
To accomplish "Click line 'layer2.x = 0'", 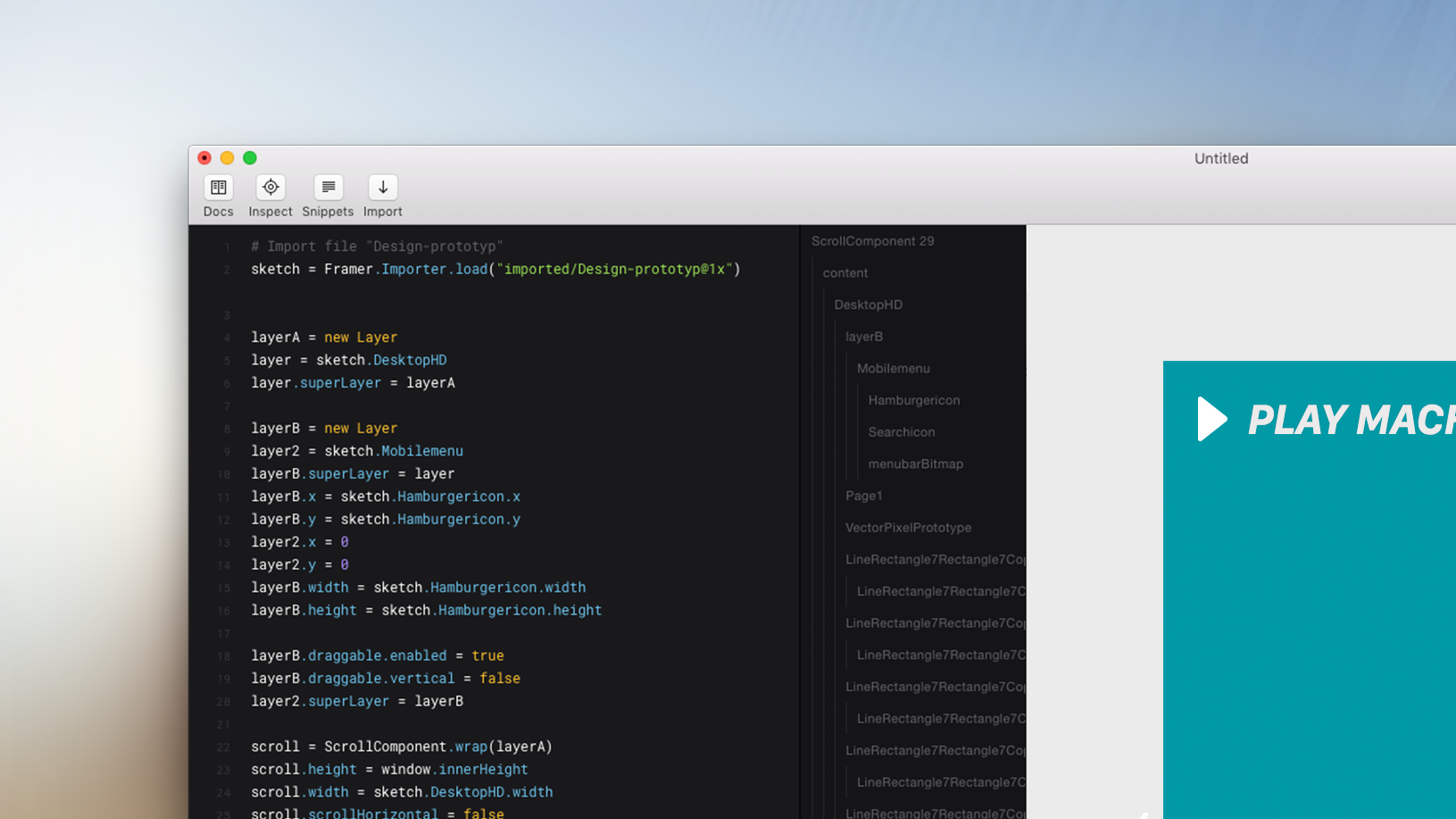I will coord(300,542).
